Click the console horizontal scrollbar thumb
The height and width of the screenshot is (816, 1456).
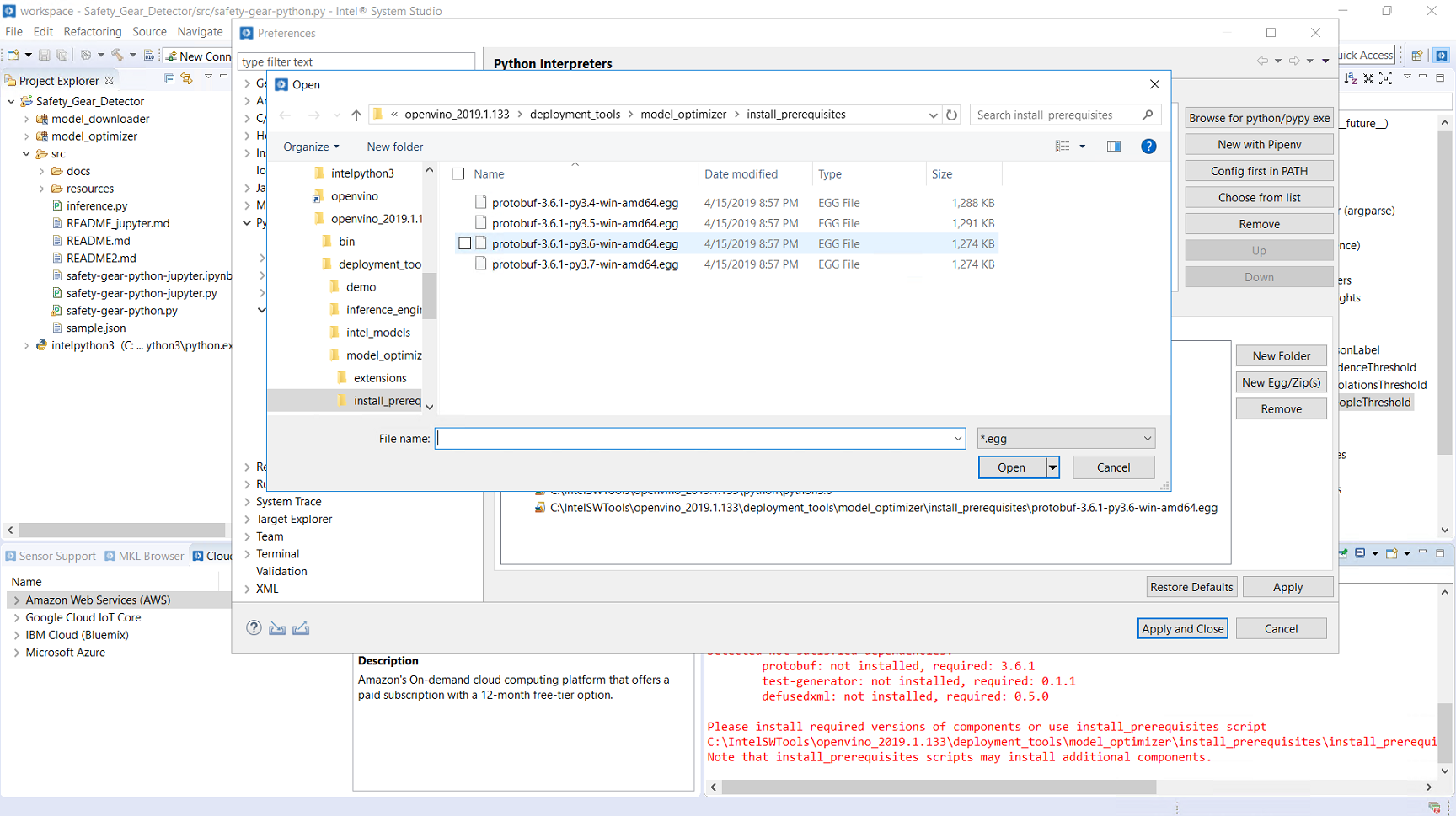(939, 787)
